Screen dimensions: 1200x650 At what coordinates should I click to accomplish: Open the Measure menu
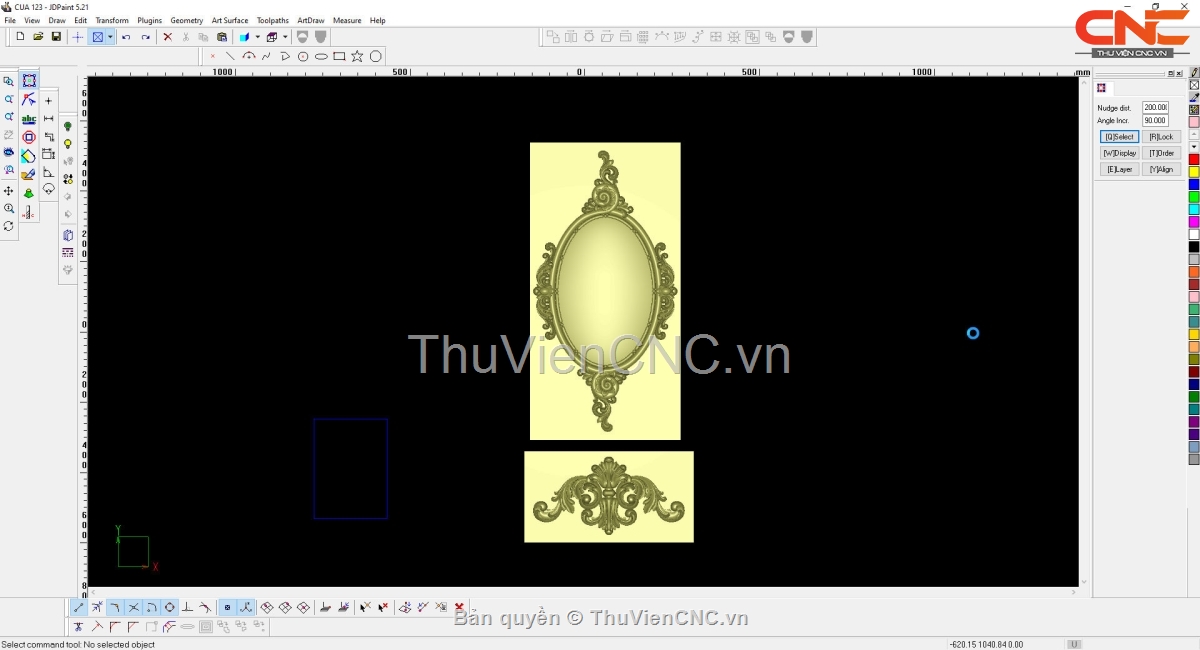[x=347, y=20]
